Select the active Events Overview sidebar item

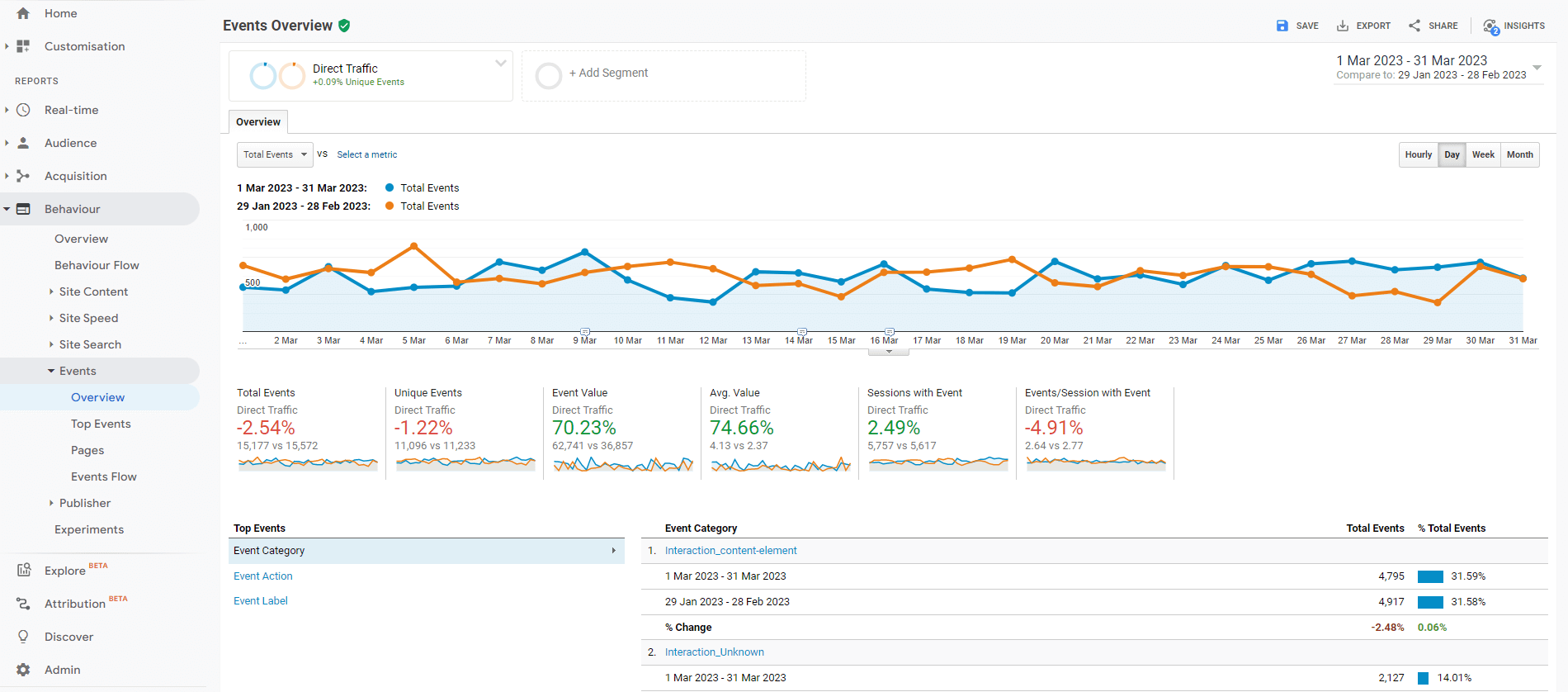click(97, 397)
